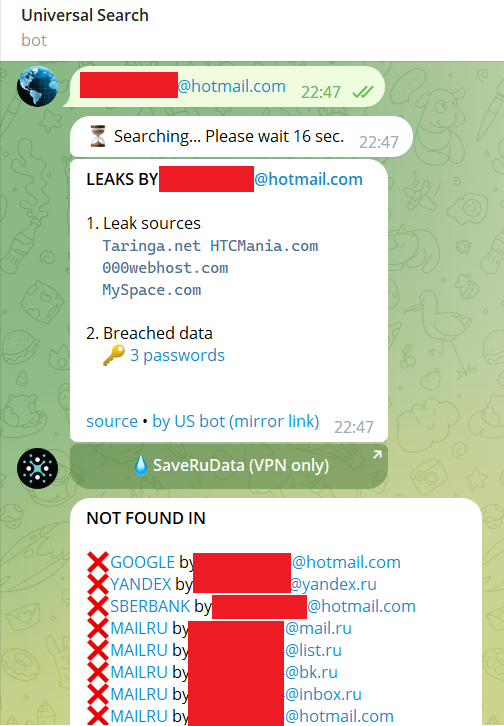Click the GOOGLE link in Not Found list
504x726 pixels.
(x=143, y=562)
